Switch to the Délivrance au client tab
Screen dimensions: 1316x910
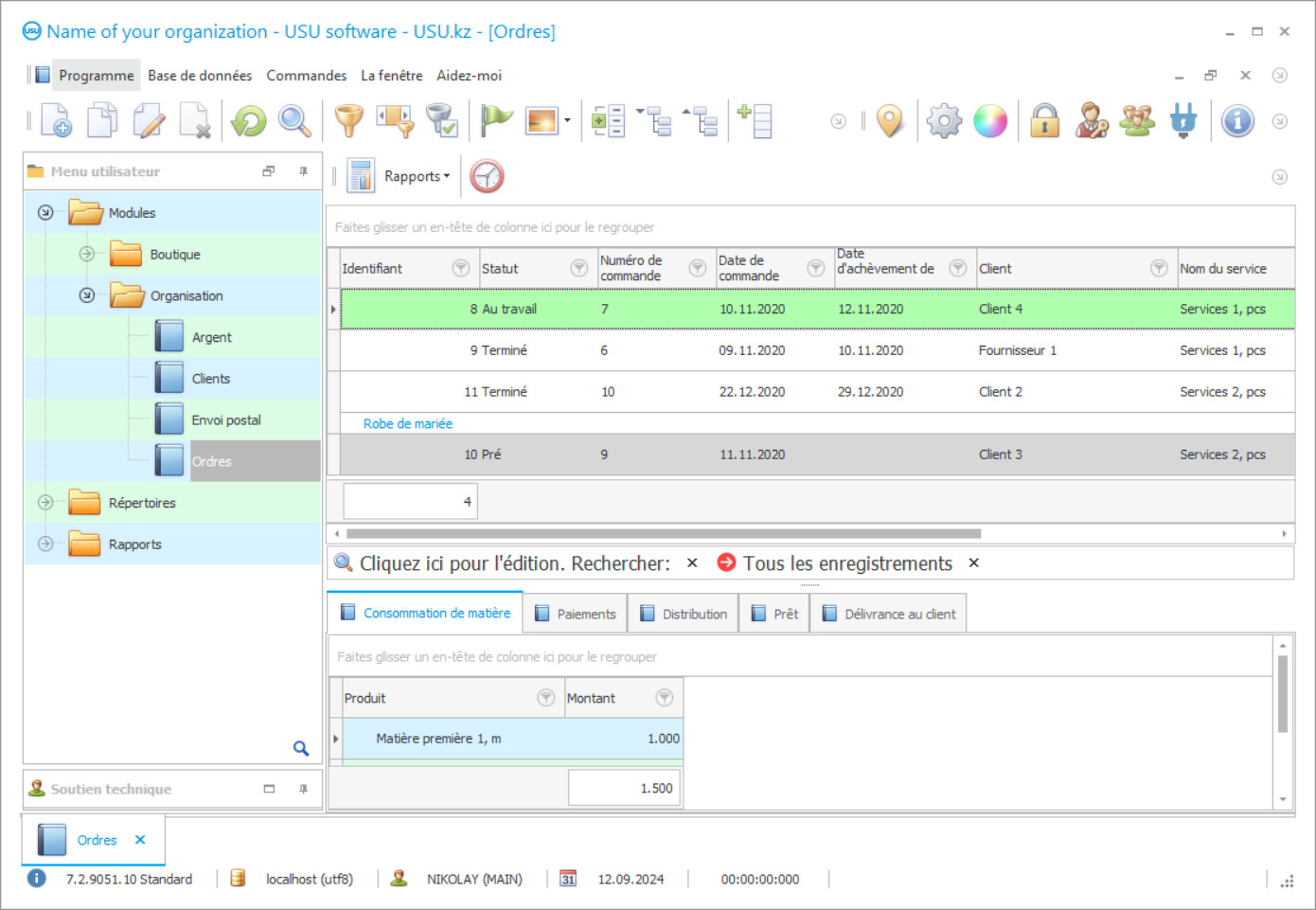pos(889,614)
